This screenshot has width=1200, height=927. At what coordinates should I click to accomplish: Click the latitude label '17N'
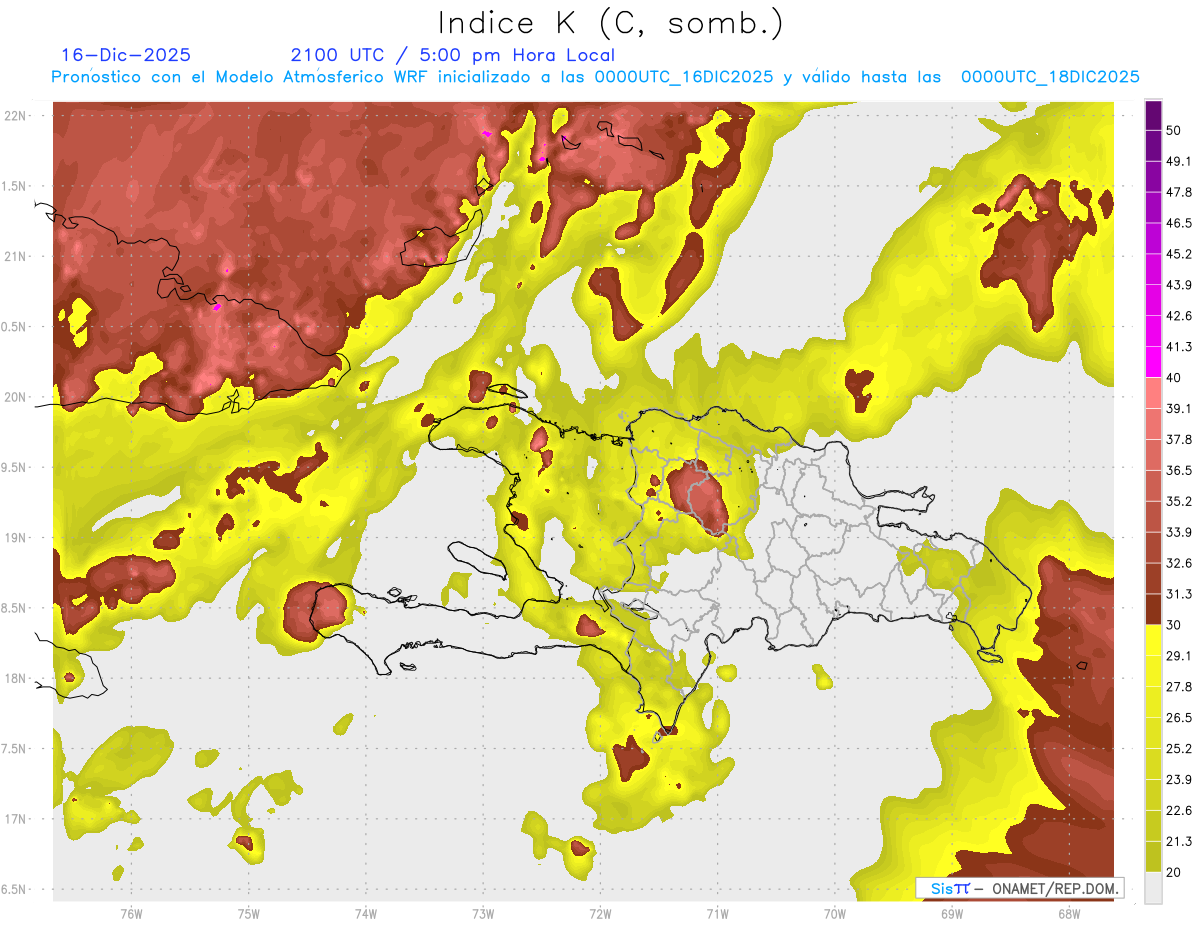click(x=15, y=819)
